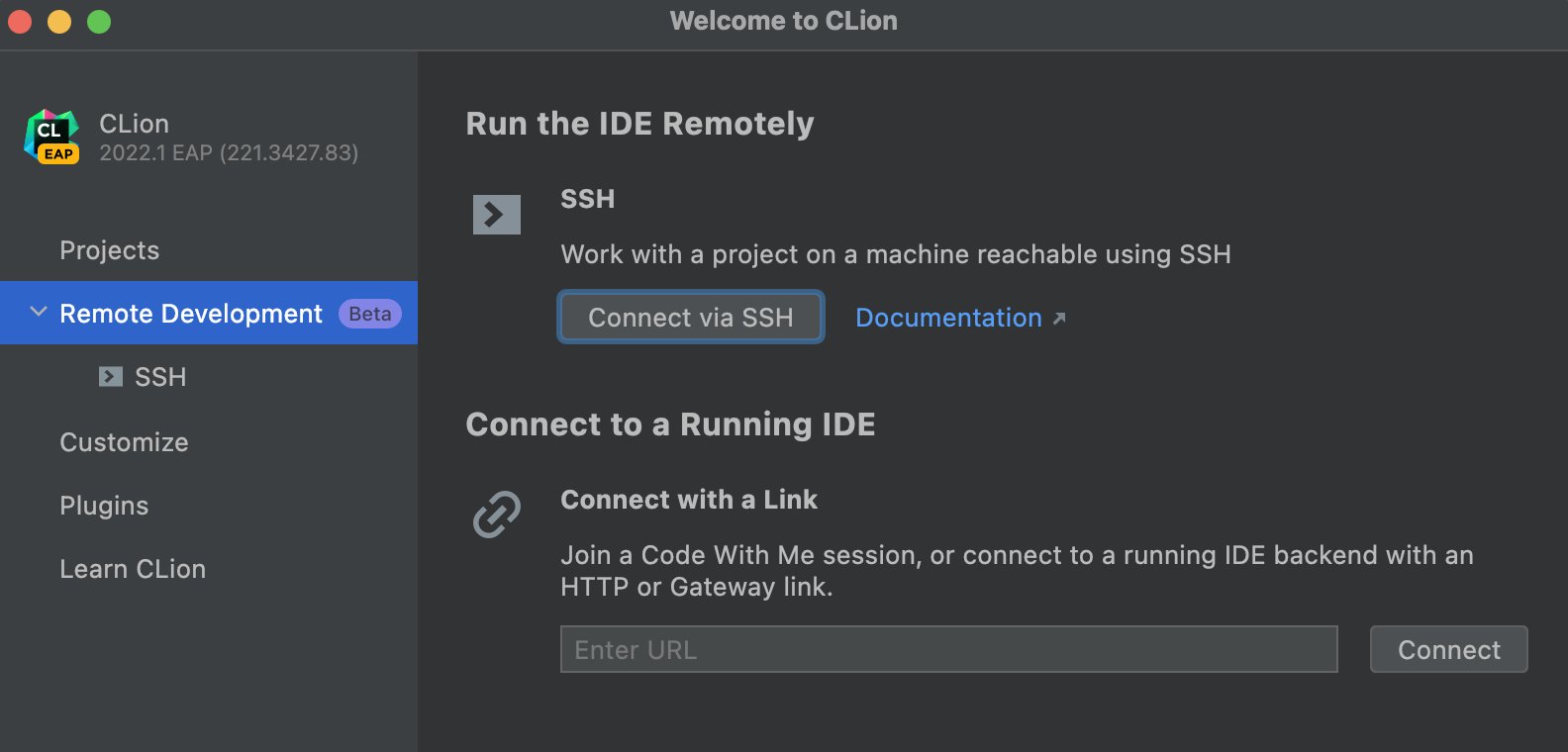Click the Beta badge
Screen dimensions: 1568x752
[x=370, y=314]
